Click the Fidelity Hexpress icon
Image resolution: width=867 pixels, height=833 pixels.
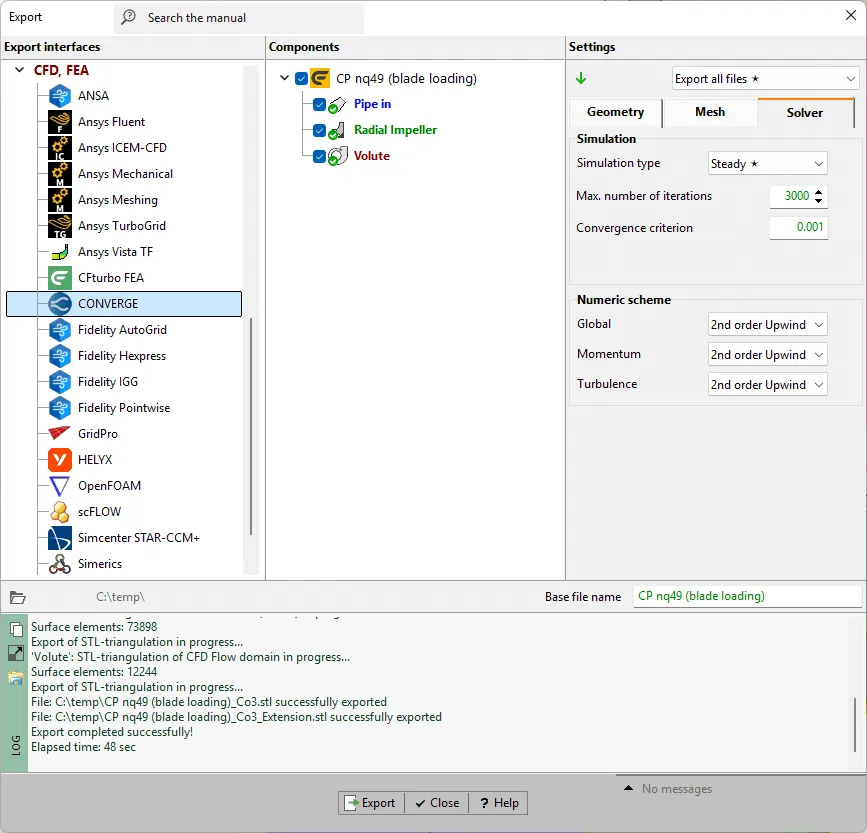click(x=60, y=355)
